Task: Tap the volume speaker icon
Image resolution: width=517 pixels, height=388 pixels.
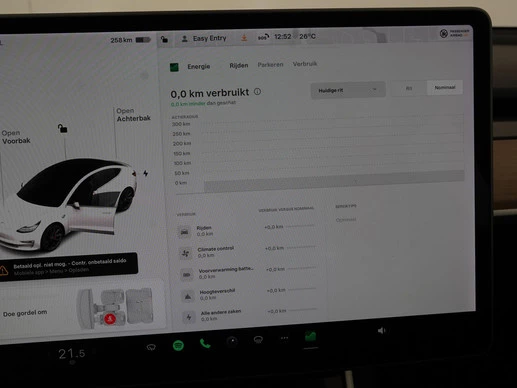Action: click(382, 330)
